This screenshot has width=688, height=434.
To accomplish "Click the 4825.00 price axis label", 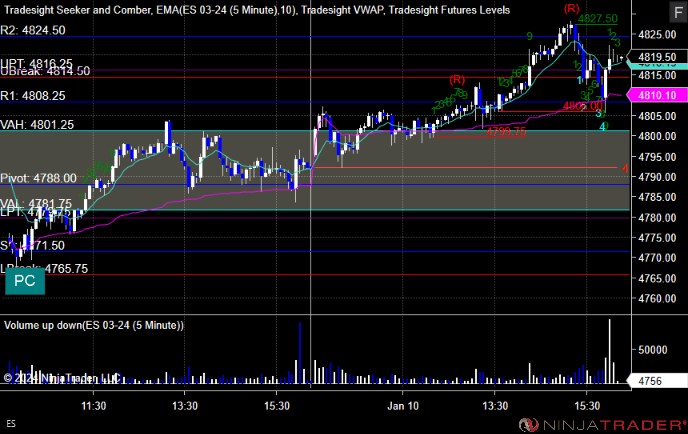I will point(657,35).
